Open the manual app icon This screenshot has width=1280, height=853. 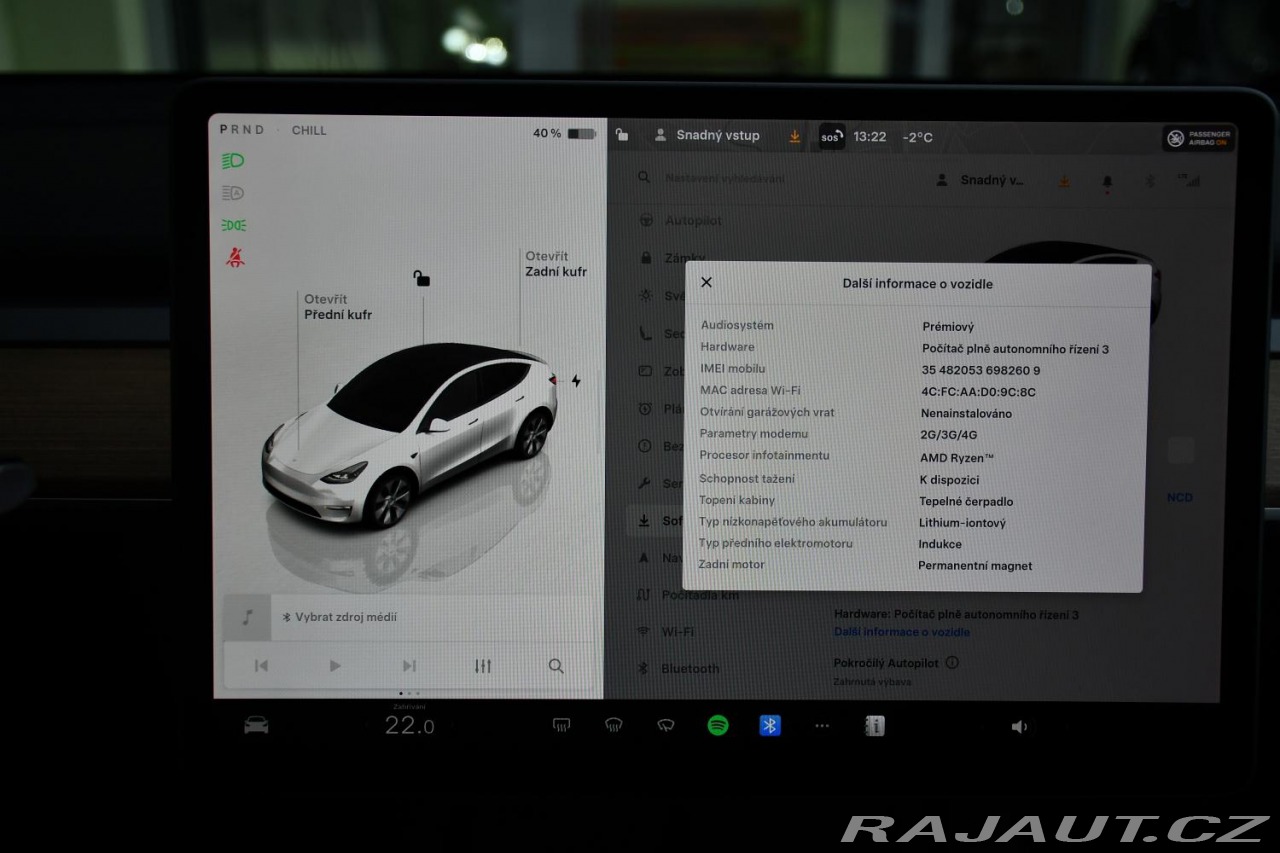click(x=875, y=726)
